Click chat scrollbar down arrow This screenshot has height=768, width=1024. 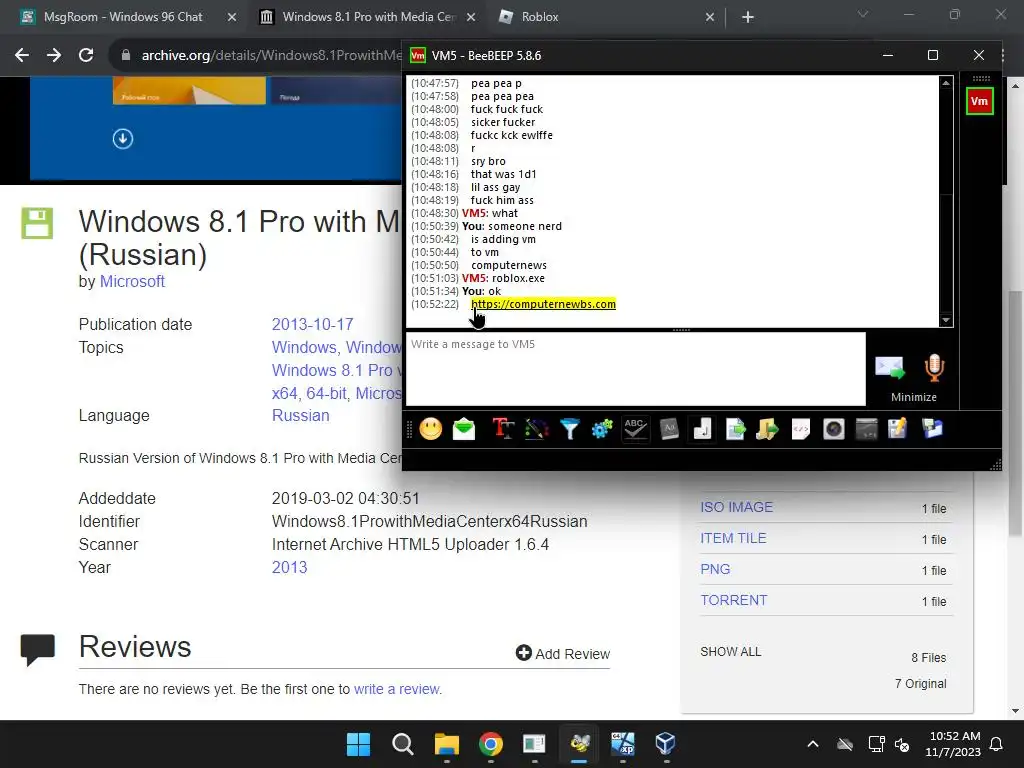click(x=946, y=320)
